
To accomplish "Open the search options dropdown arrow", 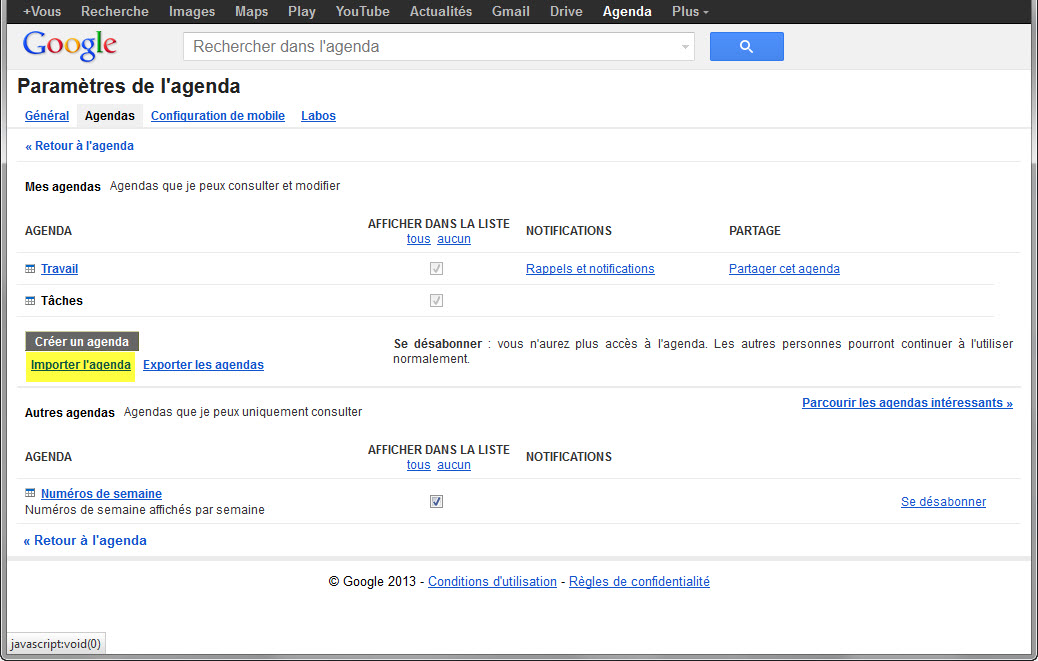I will click(685, 47).
